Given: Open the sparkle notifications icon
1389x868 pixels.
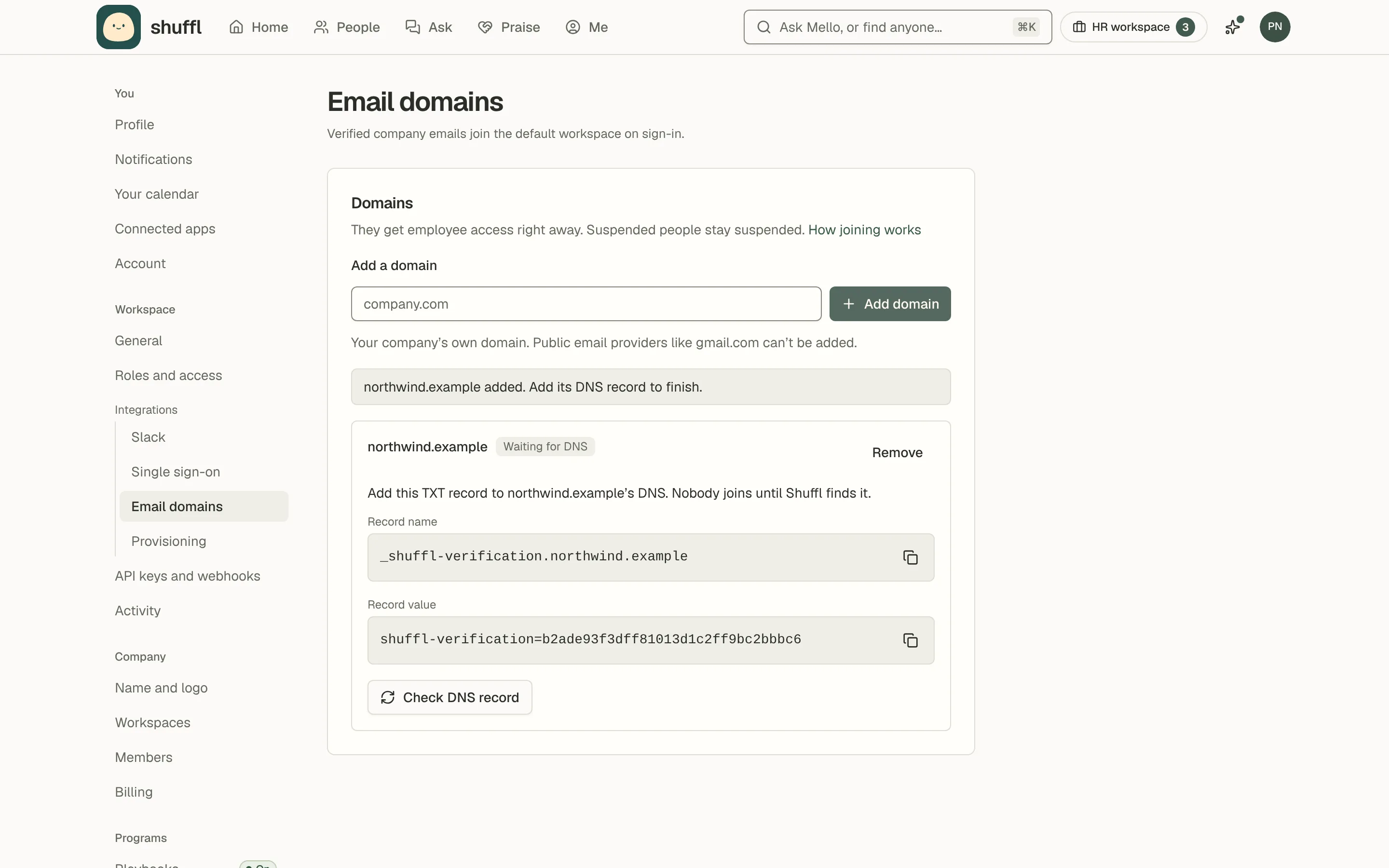Looking at the screenshot, I should pyautogui.click(x=1232, y=27).
